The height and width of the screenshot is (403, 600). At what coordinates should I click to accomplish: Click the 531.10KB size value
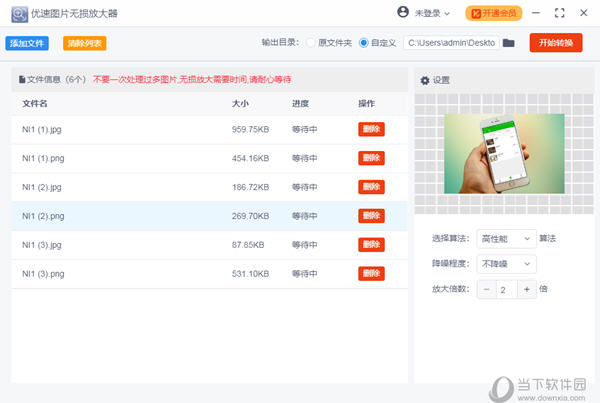pyautogui.click(x=250, y=274)
